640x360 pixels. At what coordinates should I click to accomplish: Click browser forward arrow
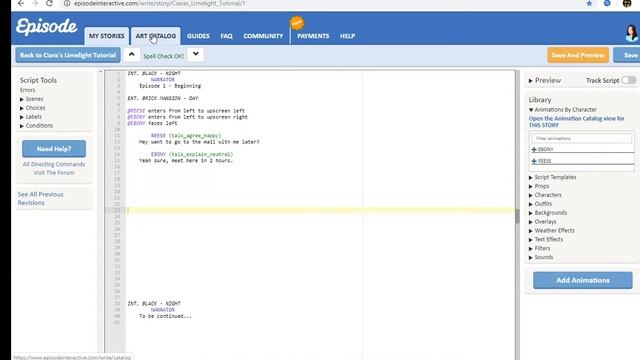point(35,3)
